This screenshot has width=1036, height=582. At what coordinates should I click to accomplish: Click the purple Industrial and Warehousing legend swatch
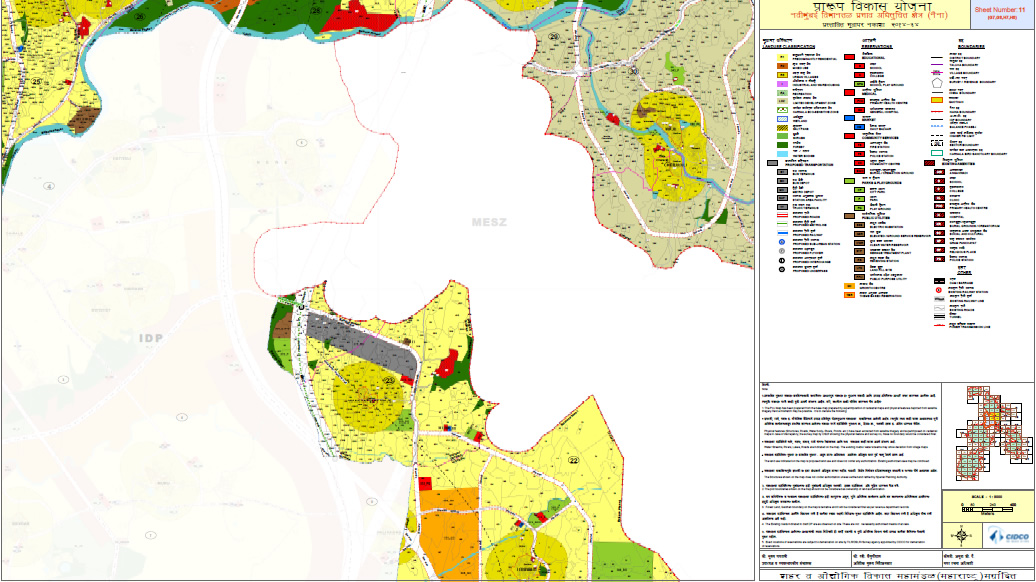[782, 85]
